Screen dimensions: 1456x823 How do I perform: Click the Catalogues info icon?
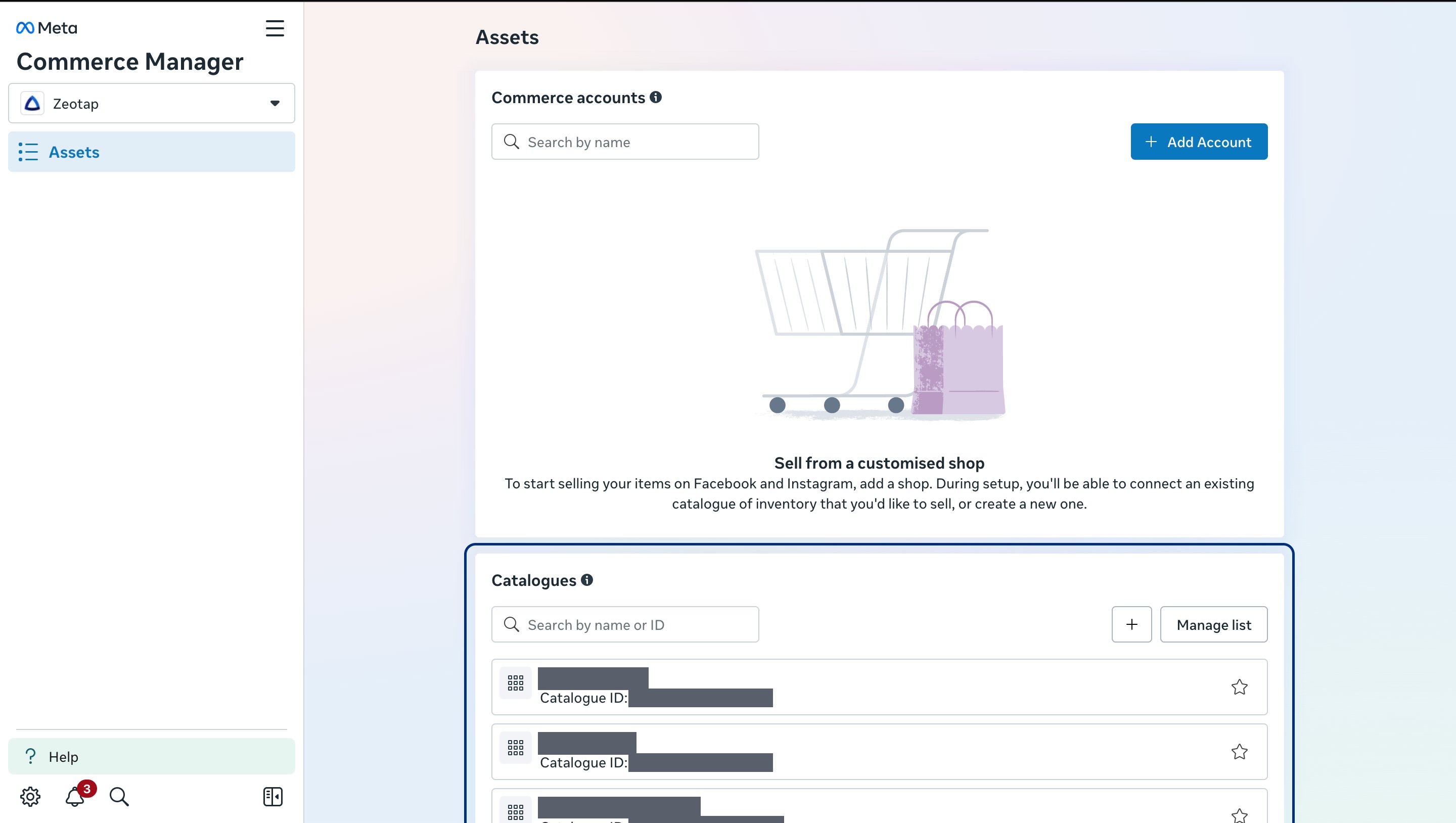(587, 580)
